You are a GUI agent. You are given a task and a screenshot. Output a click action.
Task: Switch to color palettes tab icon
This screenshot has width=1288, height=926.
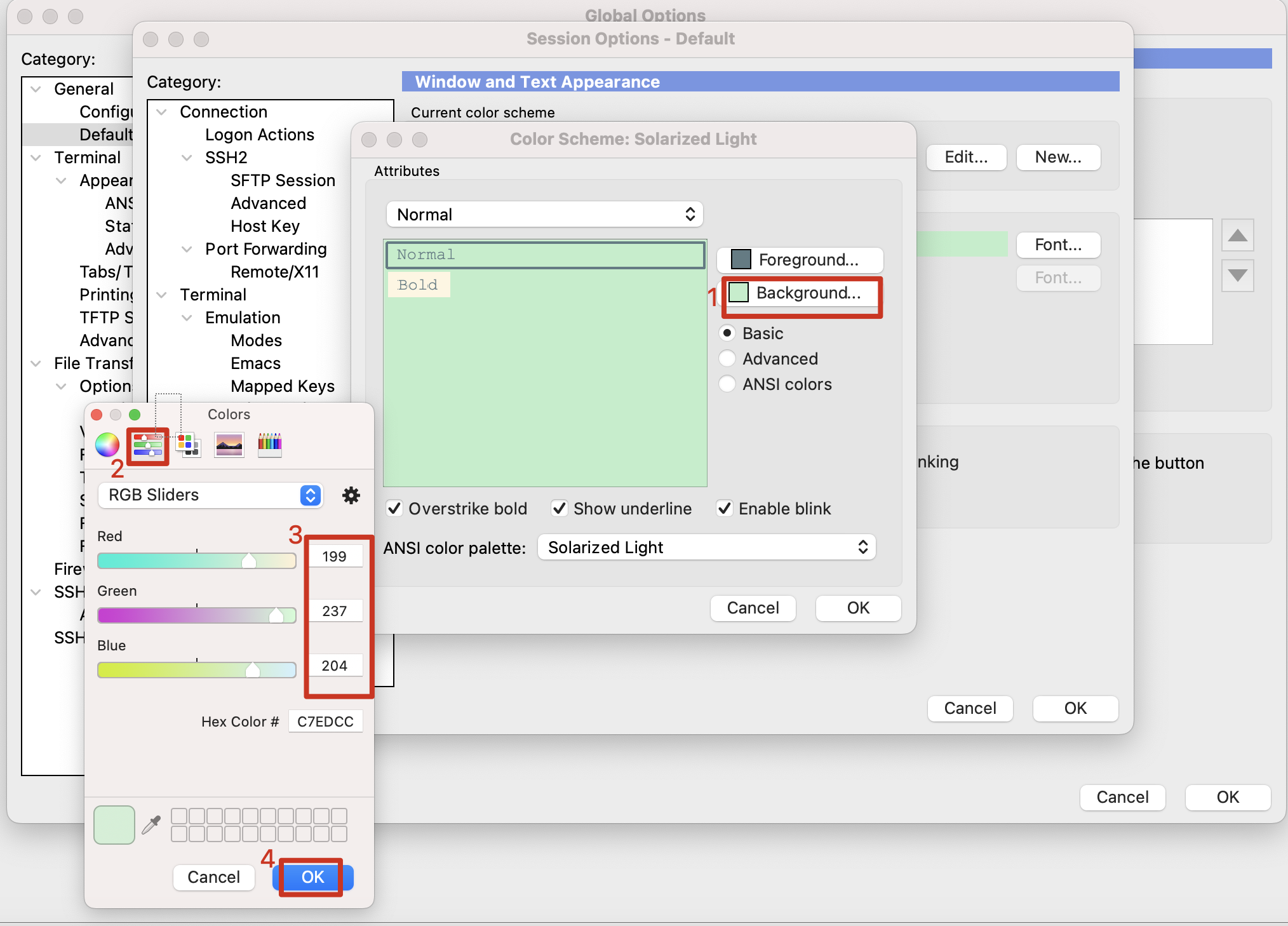(x=188, y=445)
